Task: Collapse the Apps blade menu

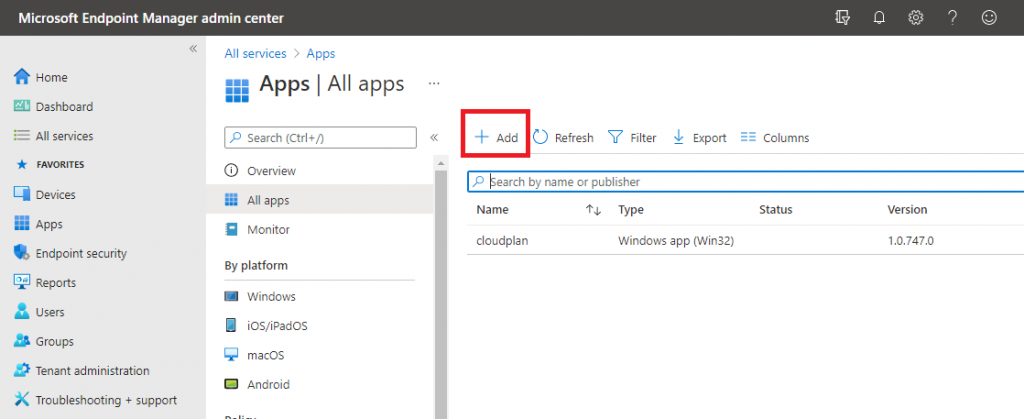Action: click(x=434, y=137)
